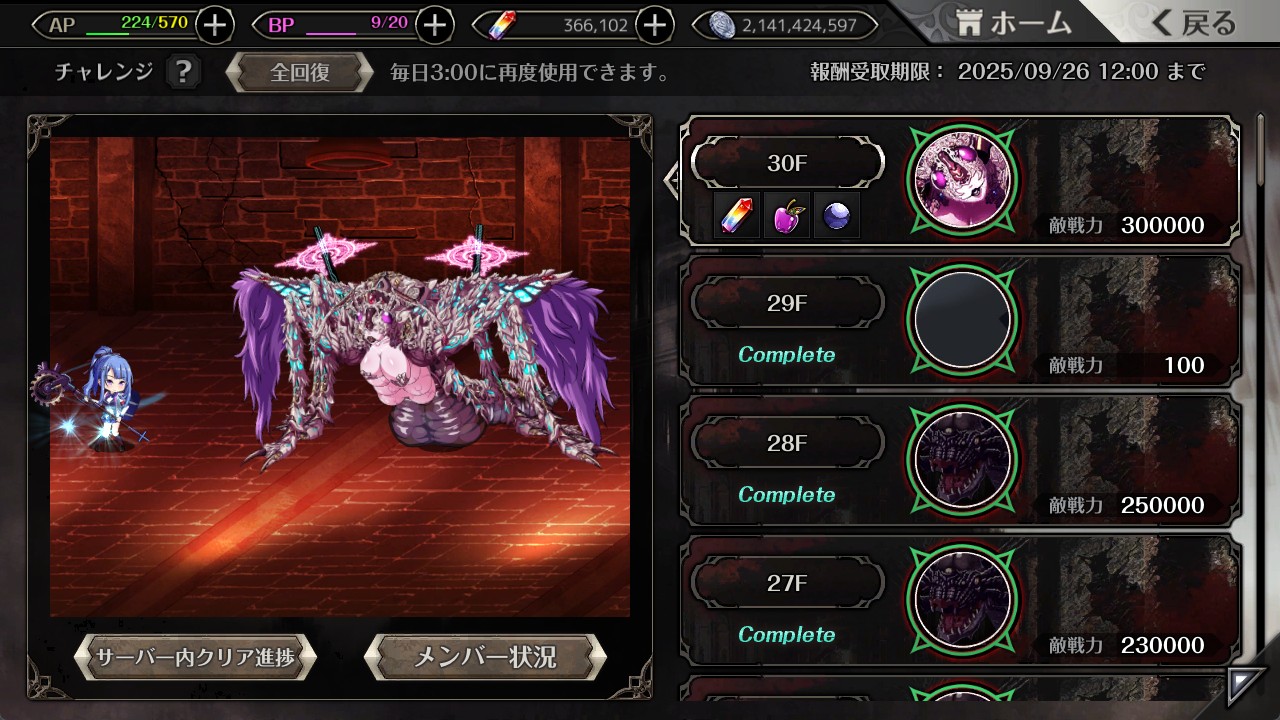This screenshot has height=720, width=1280.
Task: Select the completed 29F floor
Action: pos(960,320)
